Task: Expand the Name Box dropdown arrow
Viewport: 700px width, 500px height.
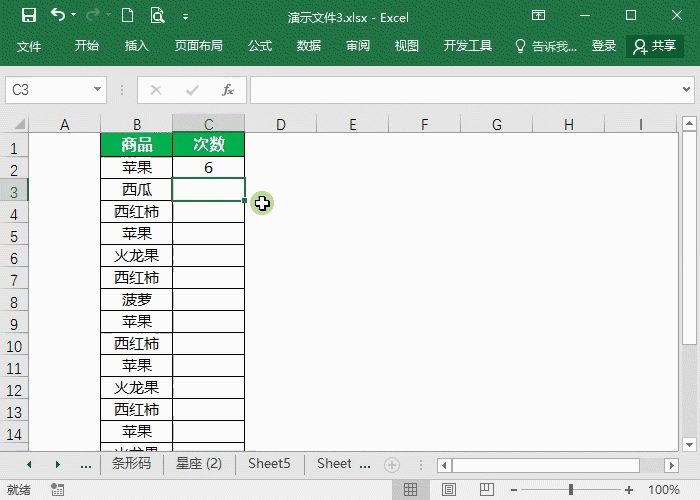Action: click(97, 89)
